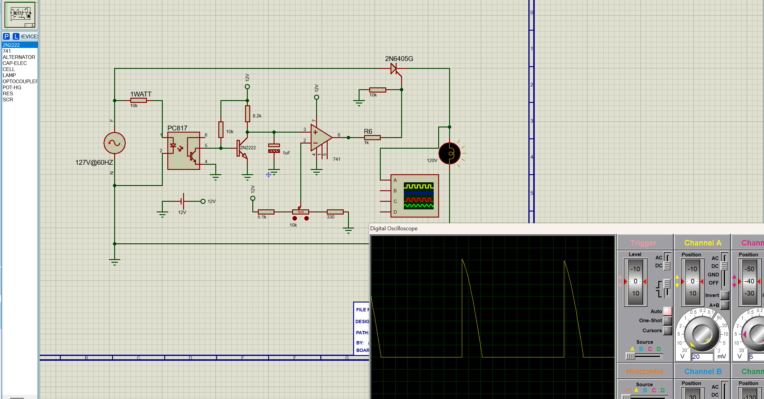Image resolution: width=764 pixels, height=399 pixels.
Task: Click the 1uF electrolytic capacitor symbol
Action: pos(274,149)
